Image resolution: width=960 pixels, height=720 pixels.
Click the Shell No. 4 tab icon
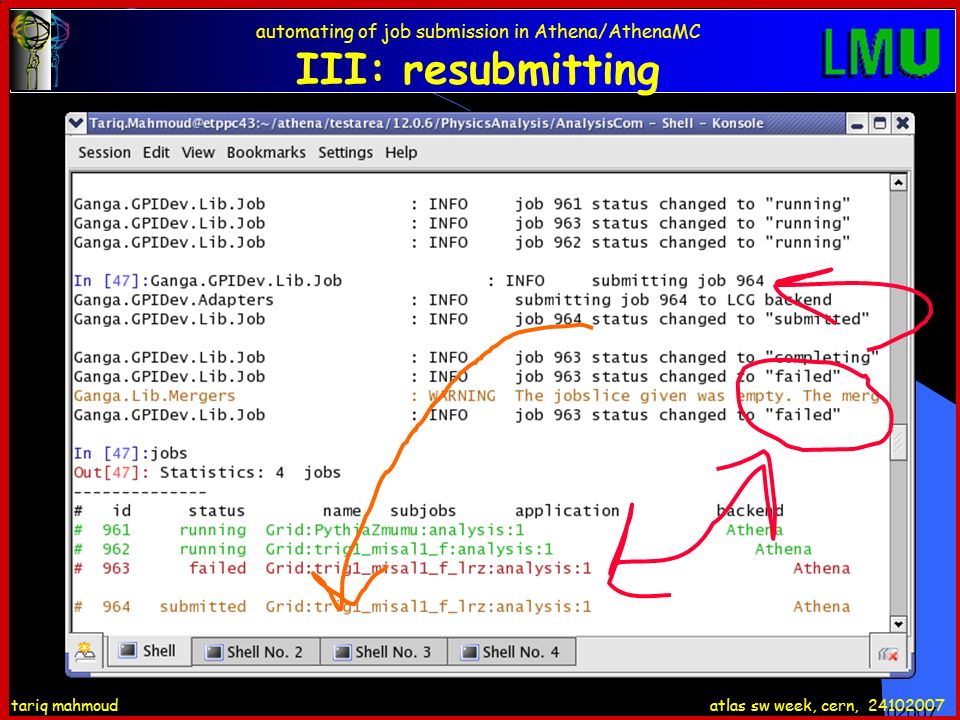pyautogui.click(x=469, y=652)
